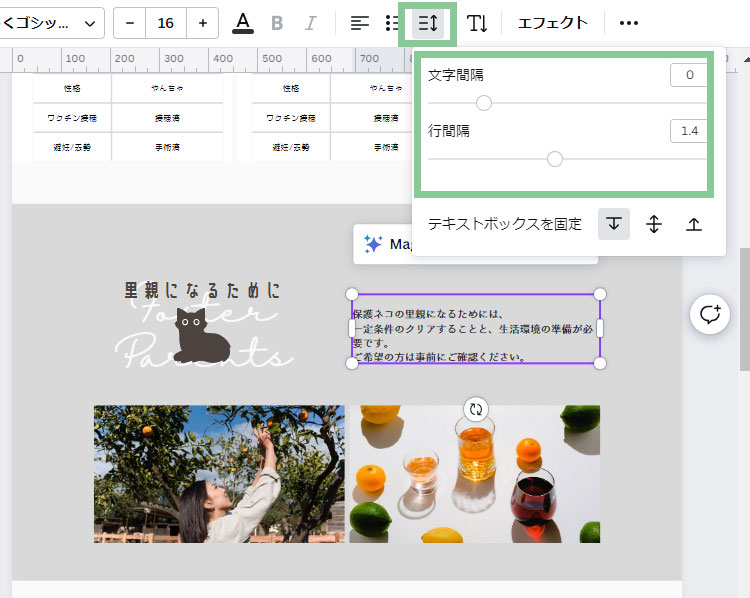Anchor text box to bottom
The image size is (750, 598).
[x=693, y=224]
